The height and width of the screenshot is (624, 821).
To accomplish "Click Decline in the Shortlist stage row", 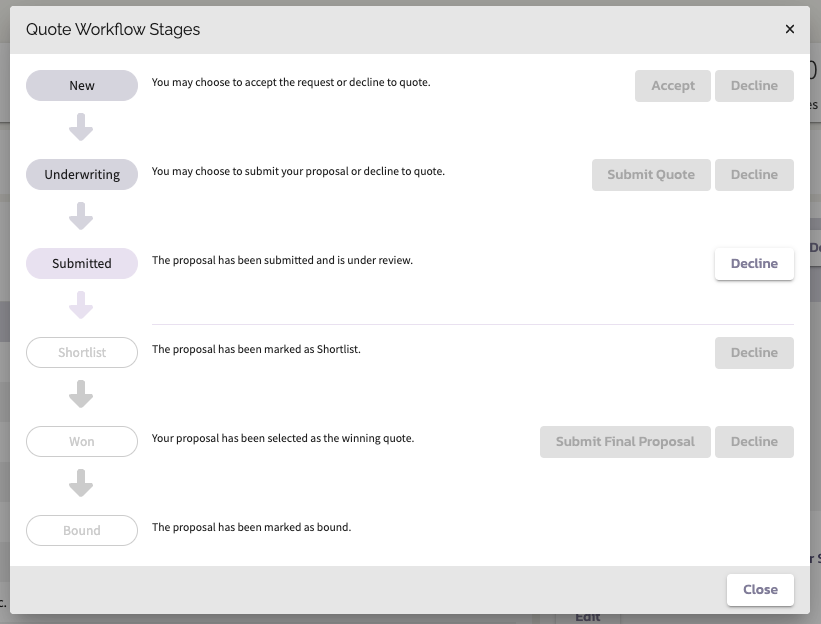I will (x=754, y=352).
